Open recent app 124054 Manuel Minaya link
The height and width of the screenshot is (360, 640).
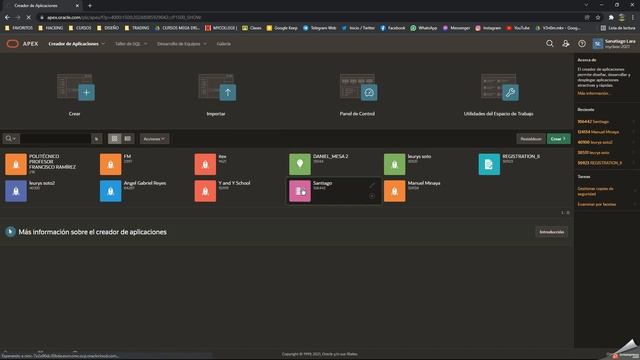pyautogui.click(x=598, y=132)
